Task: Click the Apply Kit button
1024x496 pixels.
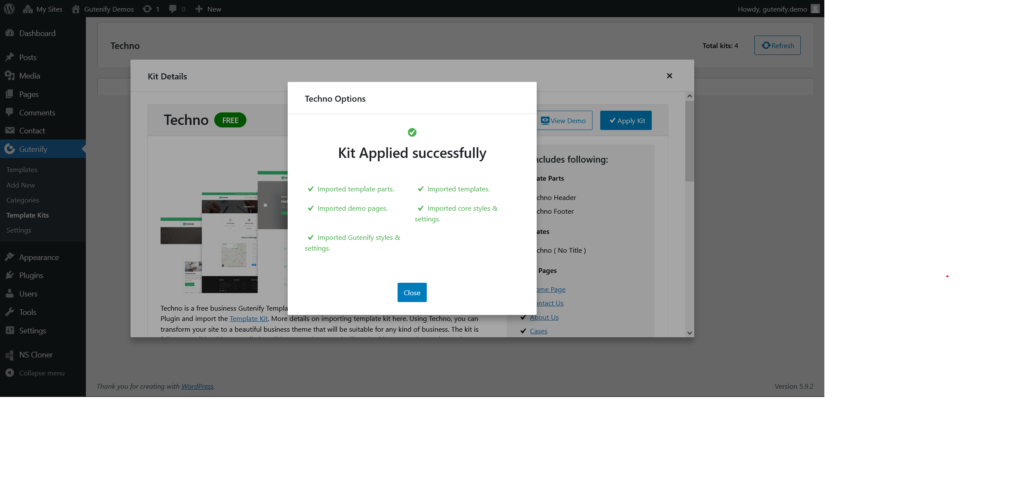Action: pos(626,121)
